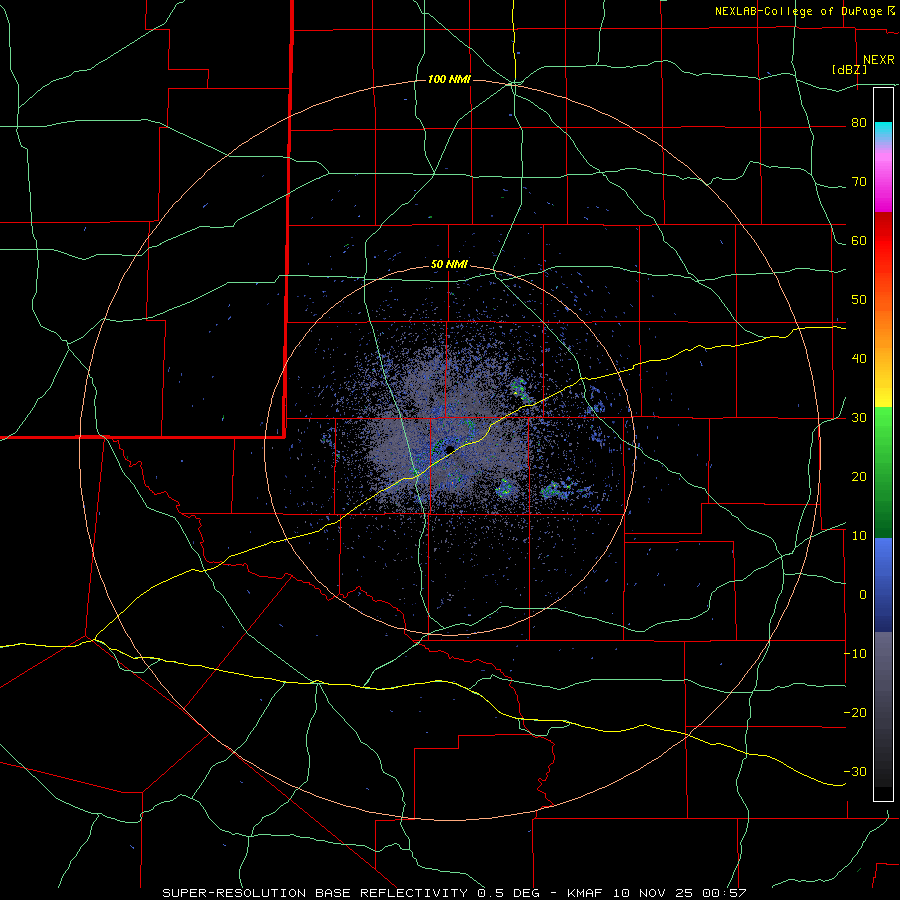Click the 80 dBZ scale value
The width and height of the screenshot is (900, 900).
(859, 123)
